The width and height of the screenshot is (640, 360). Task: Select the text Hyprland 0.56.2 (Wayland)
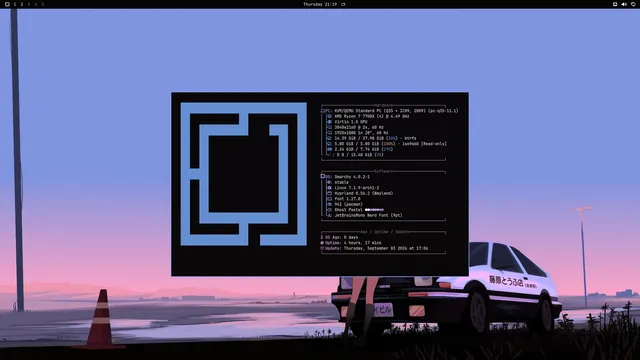coord(364,193)
